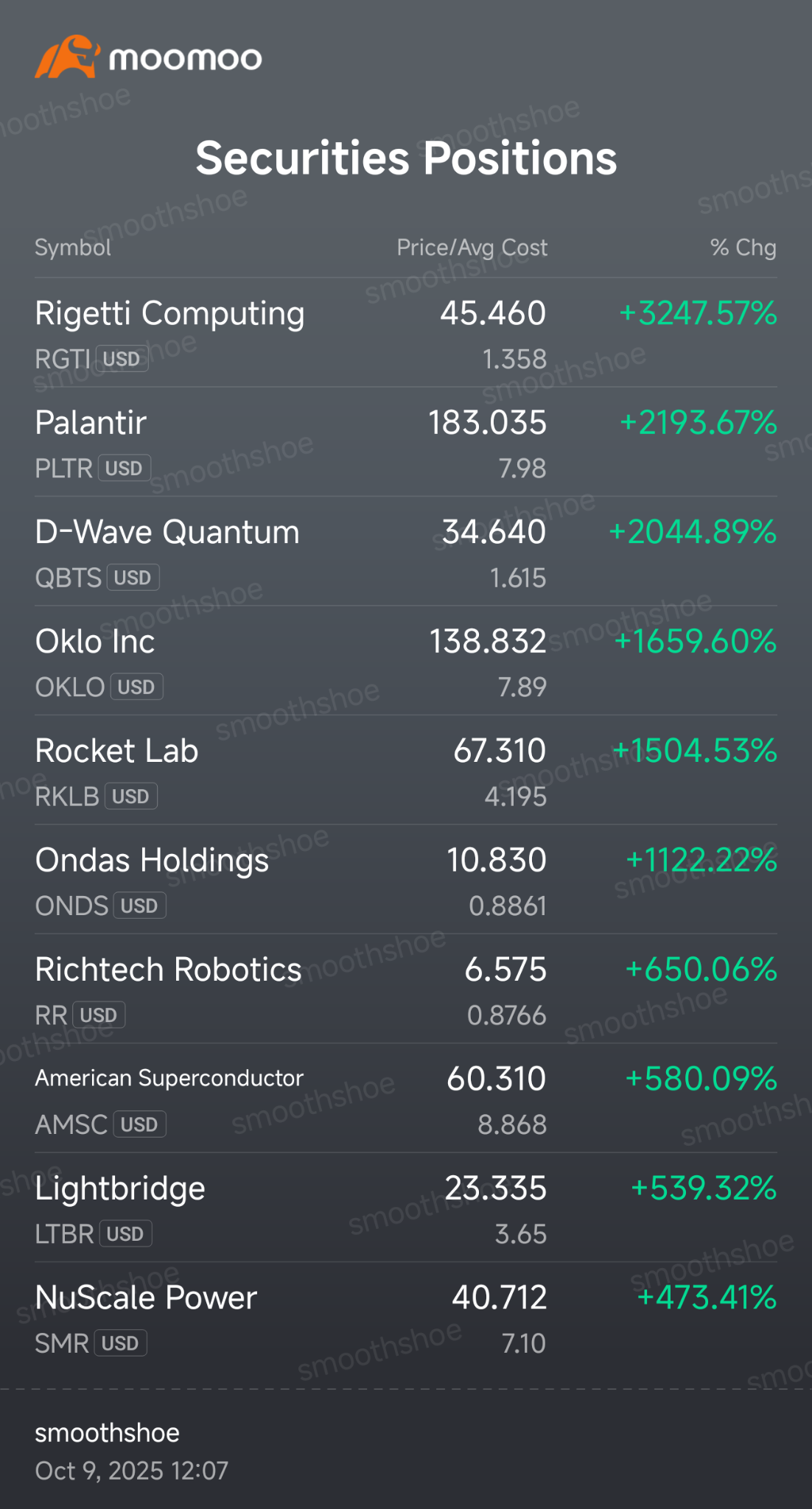Click the USD badge next to RGTI

(122, 359)
